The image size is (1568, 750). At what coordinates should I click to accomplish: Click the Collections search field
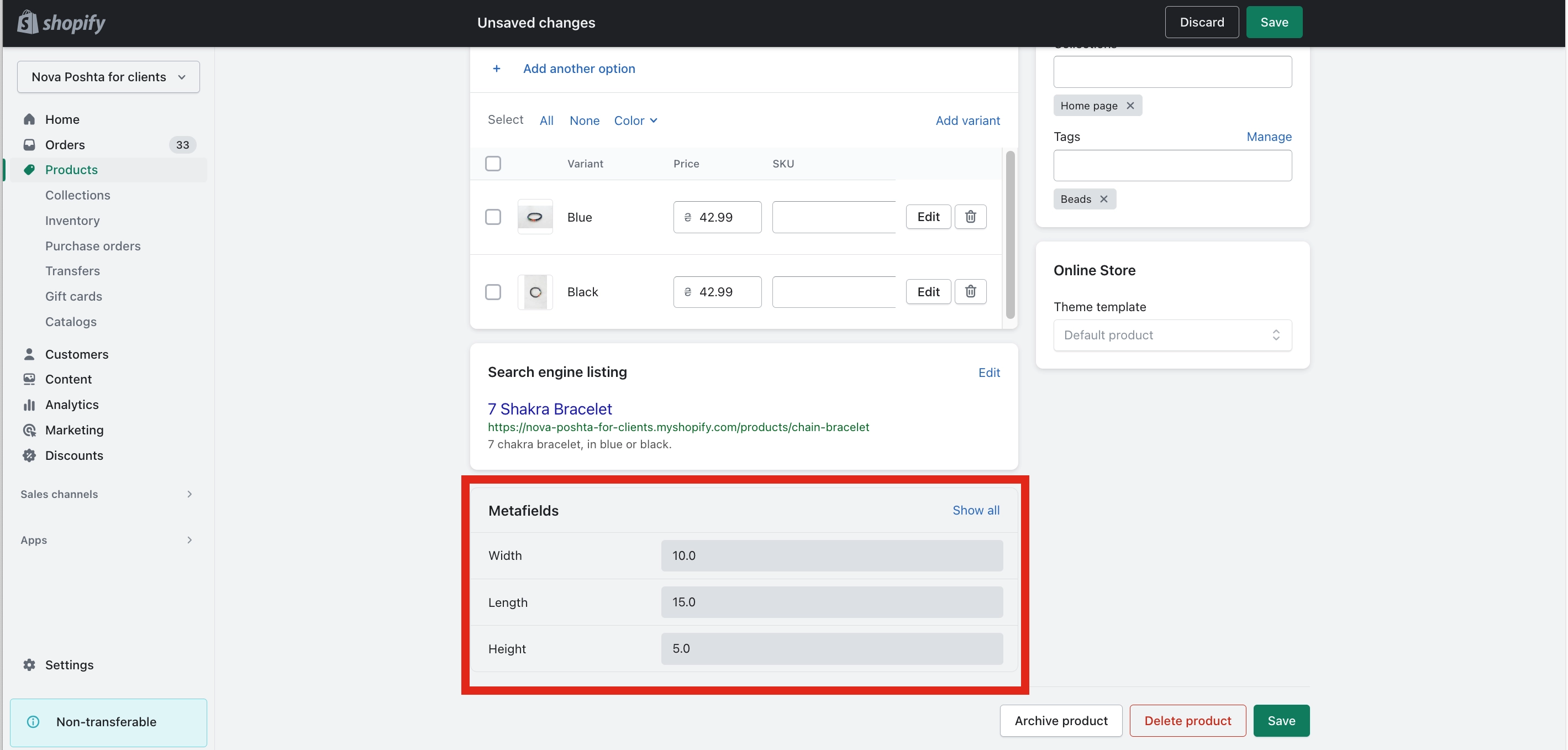(1172, 72)
